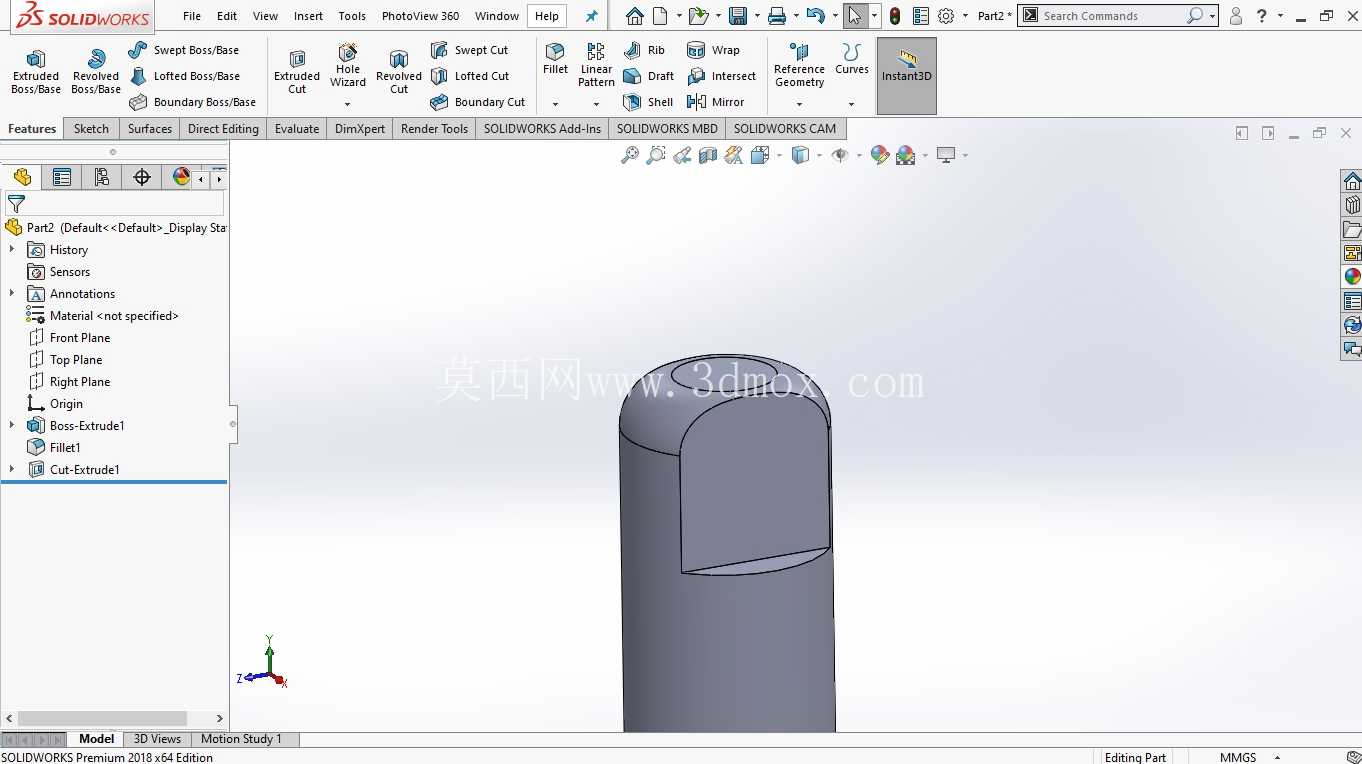Open the Tools menu
1362x764 pixels.
pos(352,16)
